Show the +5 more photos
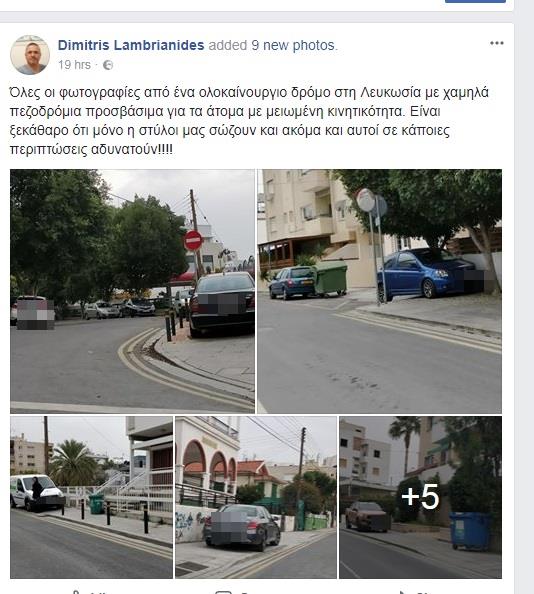 420,497
